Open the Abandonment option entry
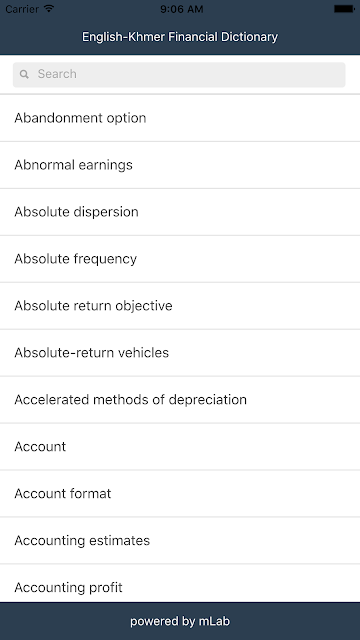This screenshot has width=360, height=640. [x=180, y=118]
